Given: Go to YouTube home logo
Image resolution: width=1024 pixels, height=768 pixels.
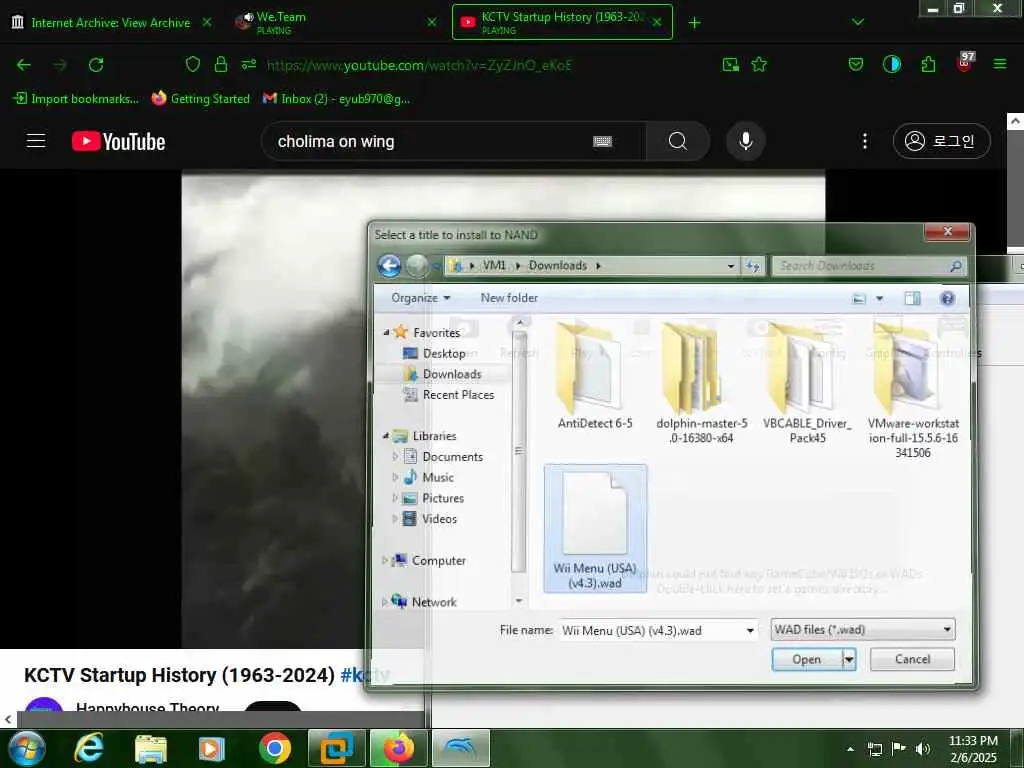Looking at the screenshot, I should pyautogui.click(x=118, y=141).
